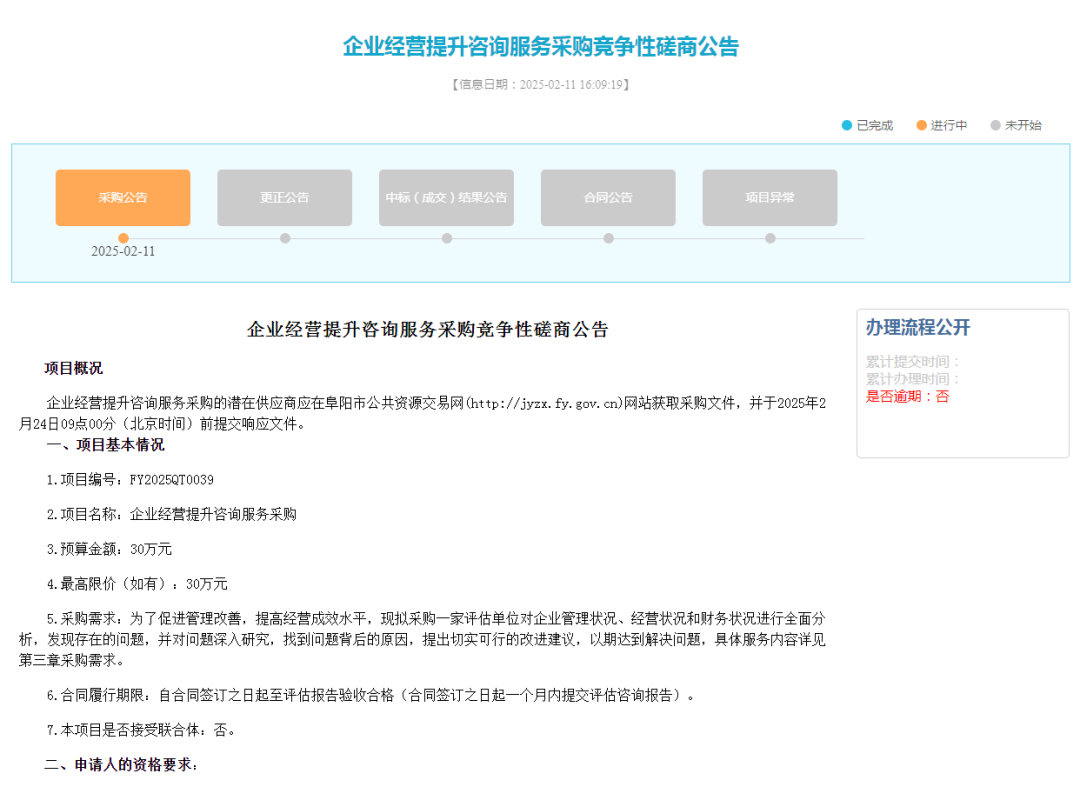1080x787 pixels.
Task: Click the 信息日期 timestamp line
Action: coord(540,85)
